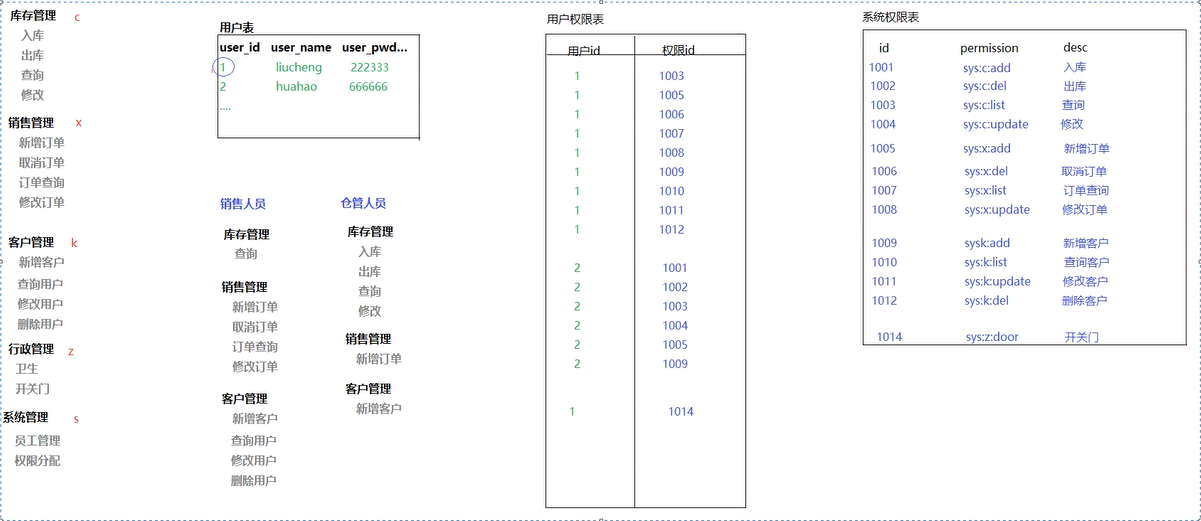
Task: Click the red letter z beside 行政管理
Action: click(x=71, y=351)
